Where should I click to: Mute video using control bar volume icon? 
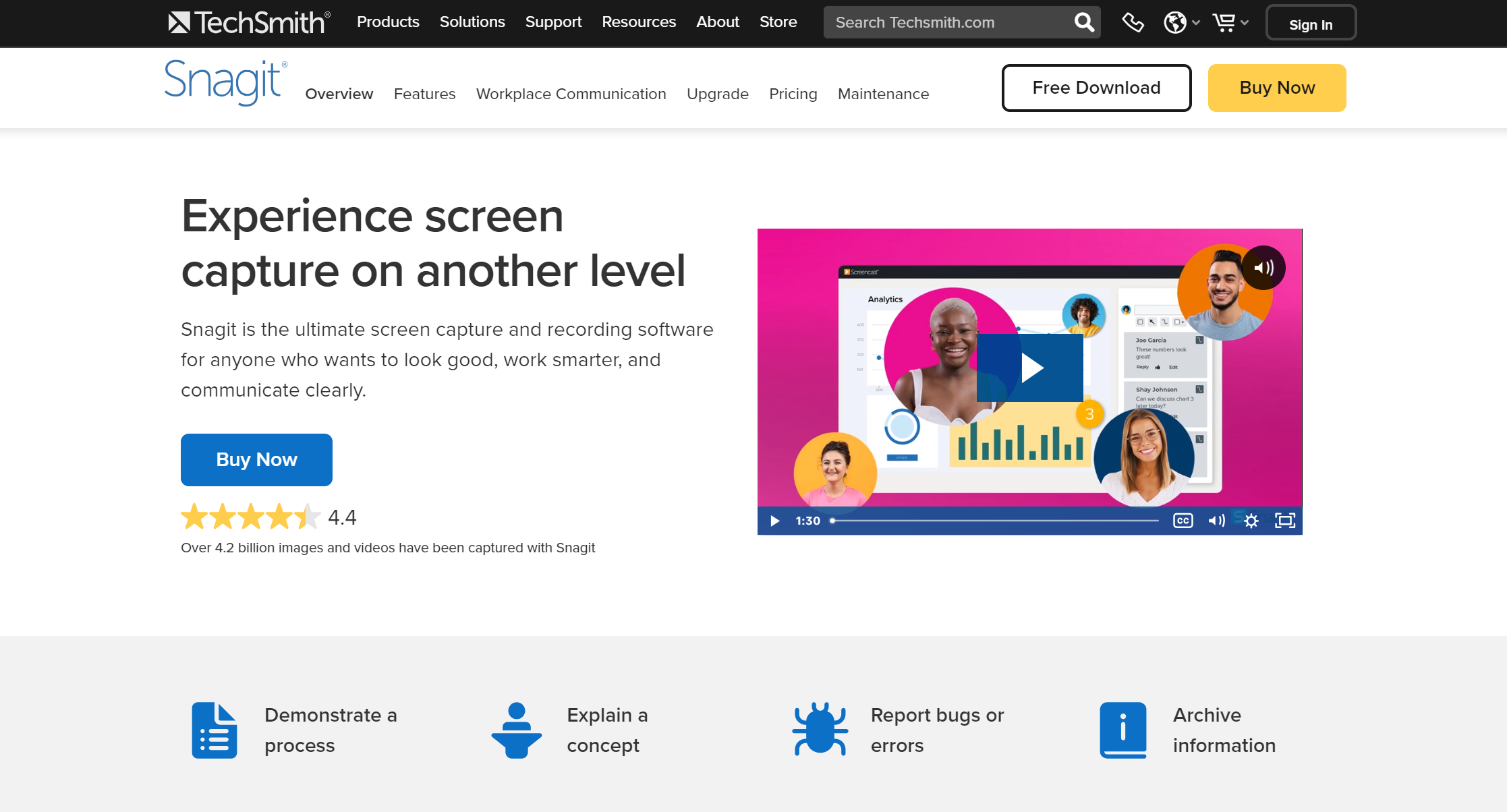coord(1216,521)
